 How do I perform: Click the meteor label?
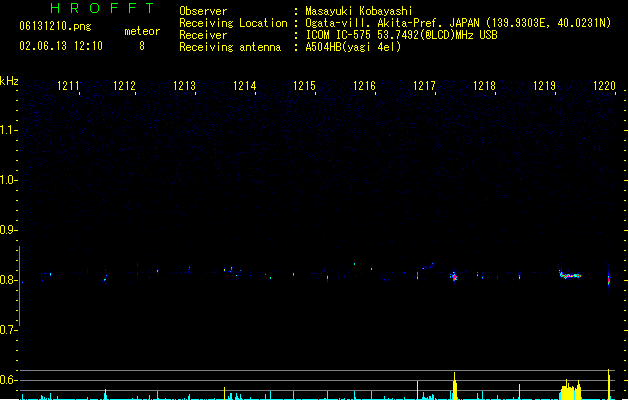click(142, 31)
